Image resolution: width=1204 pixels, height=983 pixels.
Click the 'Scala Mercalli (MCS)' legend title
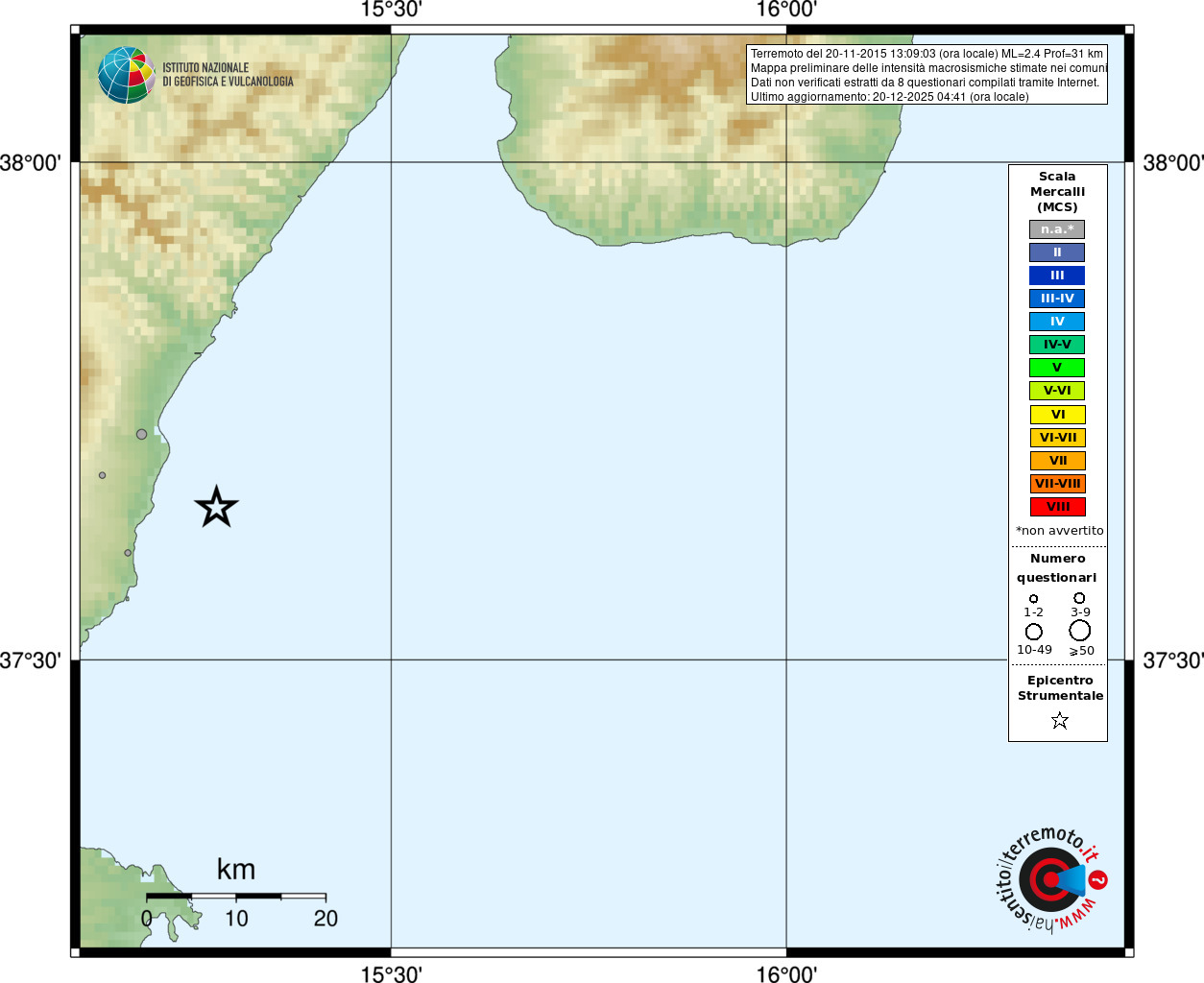tap(1057, 192)
